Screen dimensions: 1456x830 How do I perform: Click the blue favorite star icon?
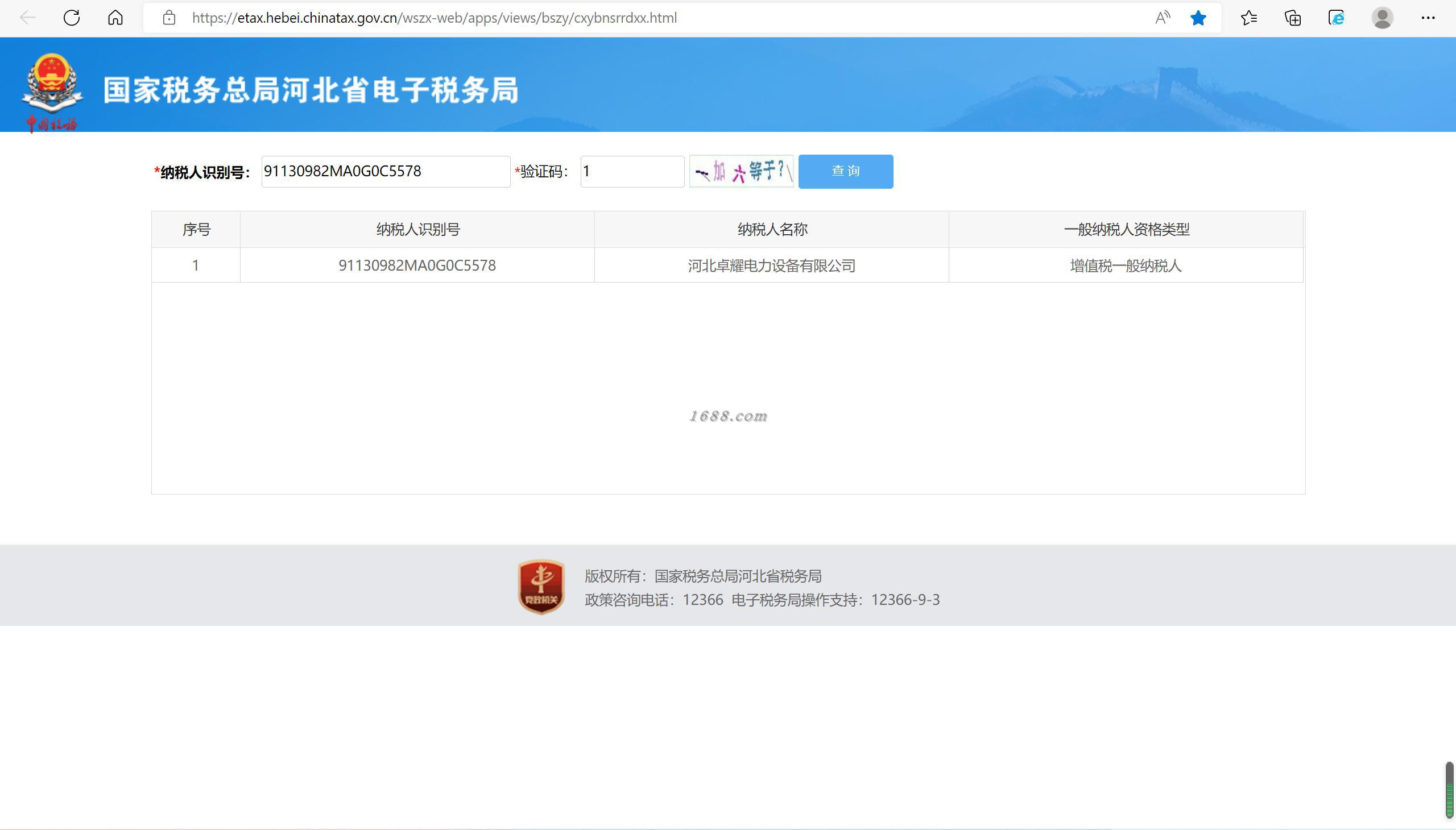pyautogui.click(x=1198, y=18)
